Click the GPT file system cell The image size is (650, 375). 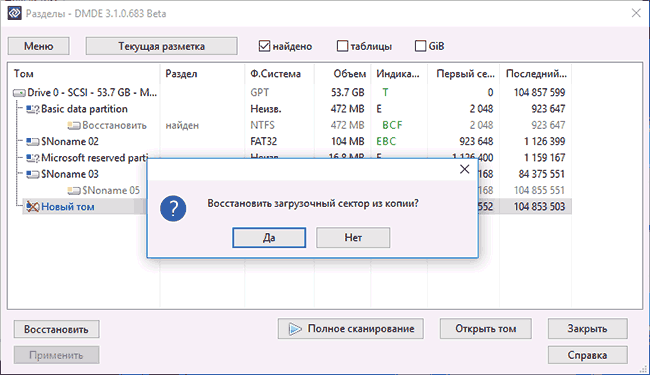260,93
